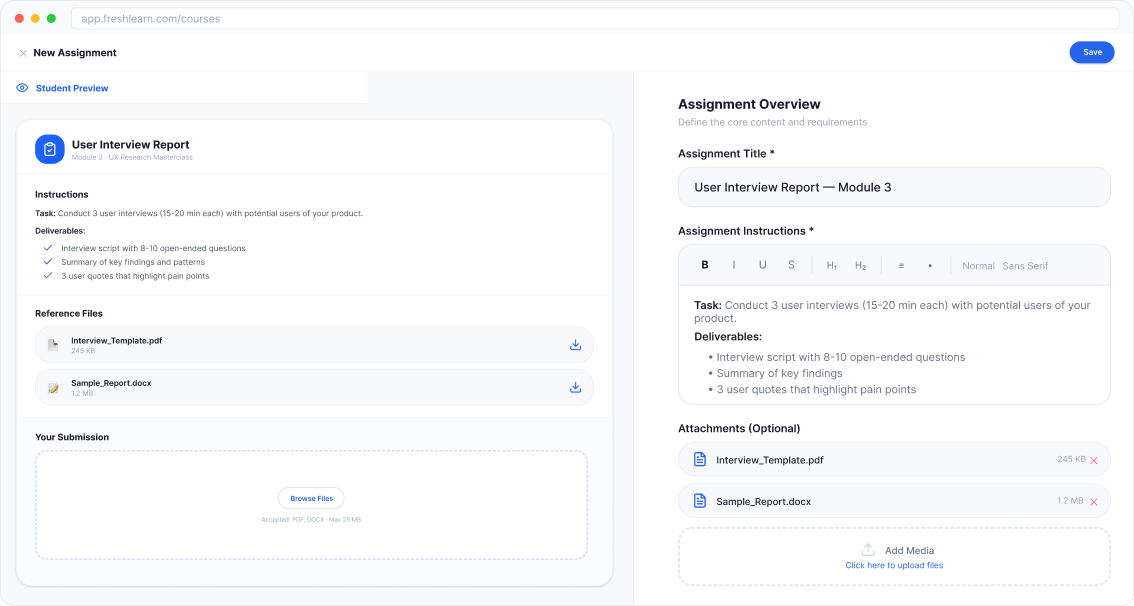
Task: Download Sample_Report.docx from Reference Files
Action: click(x=575, y=387)
